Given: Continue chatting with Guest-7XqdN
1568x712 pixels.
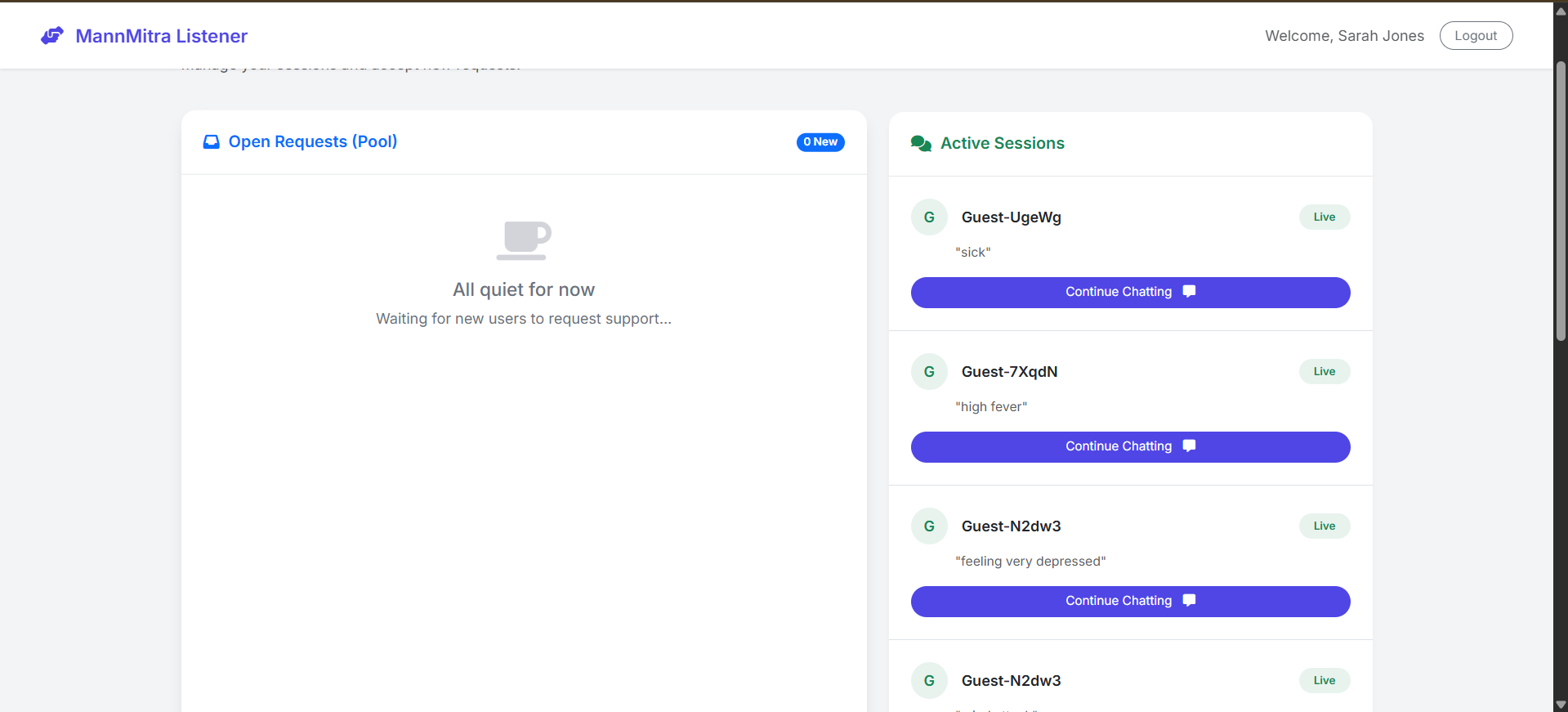Looking at the screenshot, I should (x=1129, y=447).
